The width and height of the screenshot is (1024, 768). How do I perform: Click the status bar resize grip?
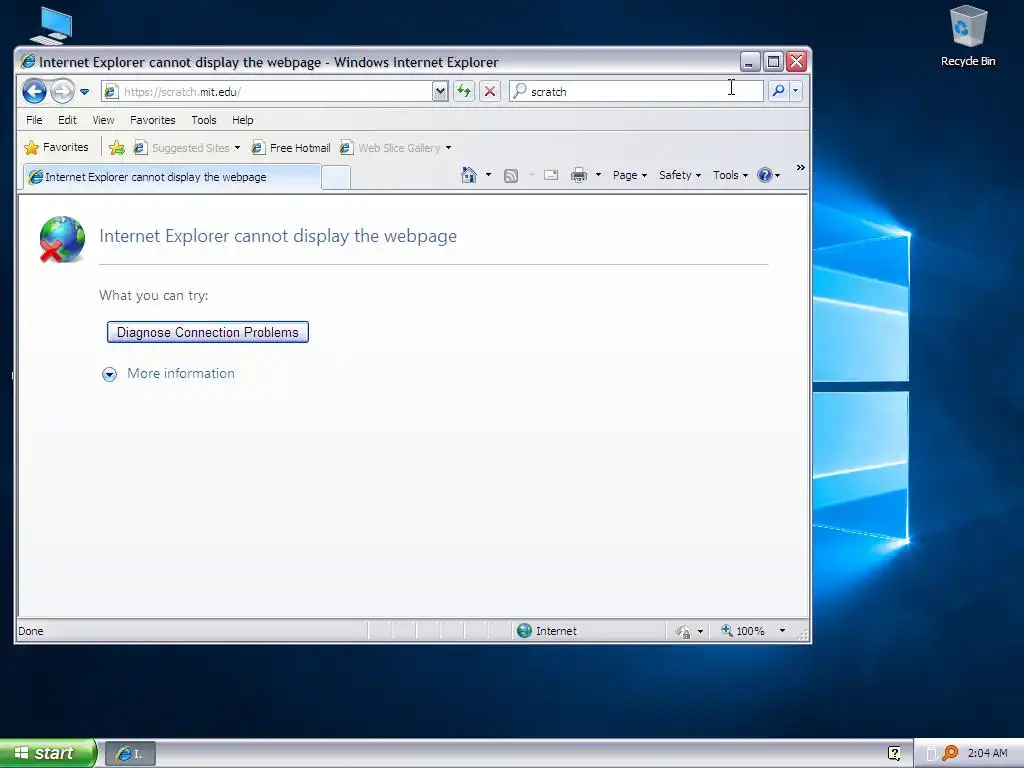click(x=803, y=634)
